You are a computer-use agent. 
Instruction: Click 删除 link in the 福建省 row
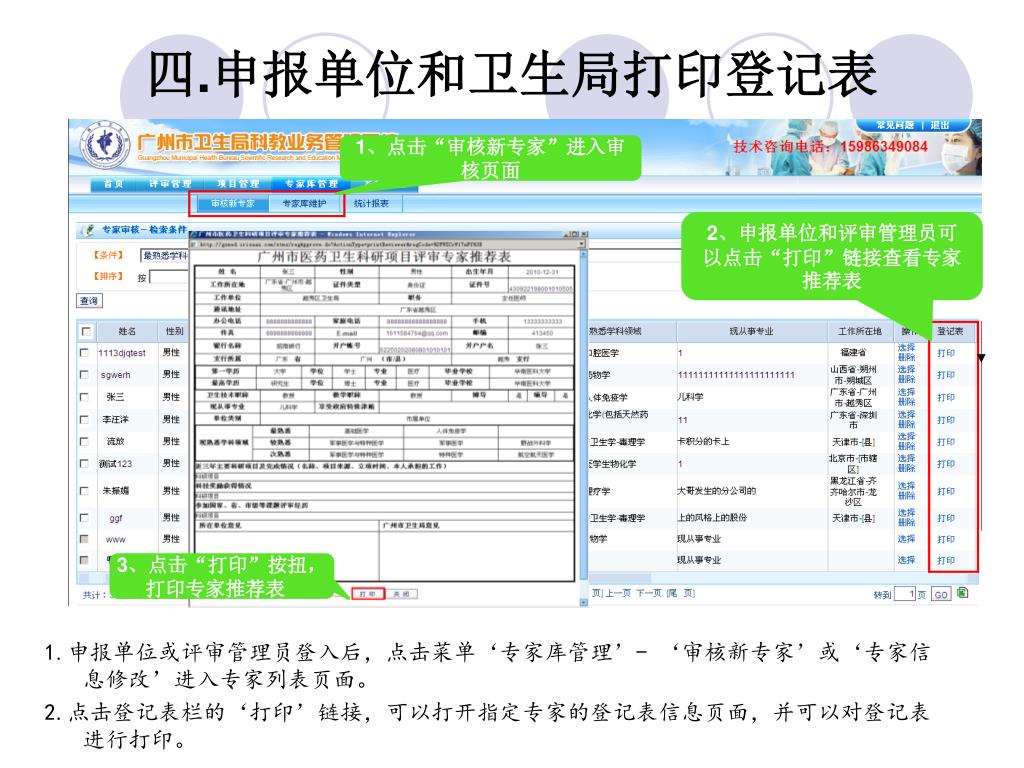(x=906, y=357)
